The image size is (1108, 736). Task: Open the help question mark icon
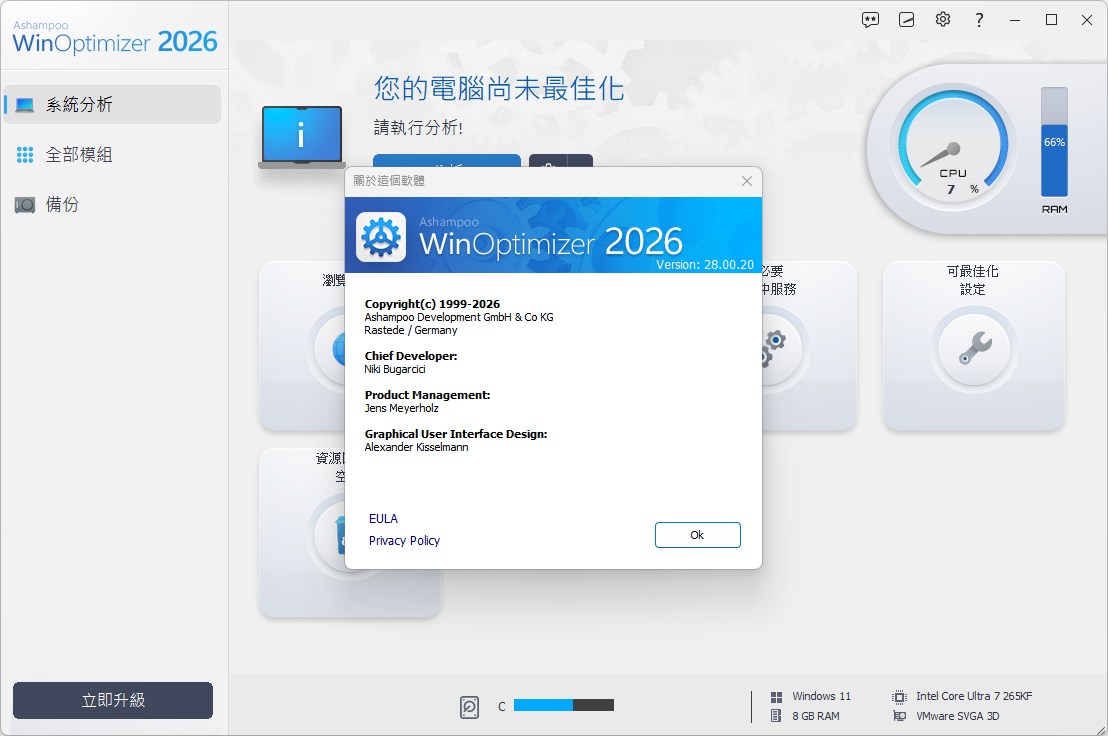979,20
